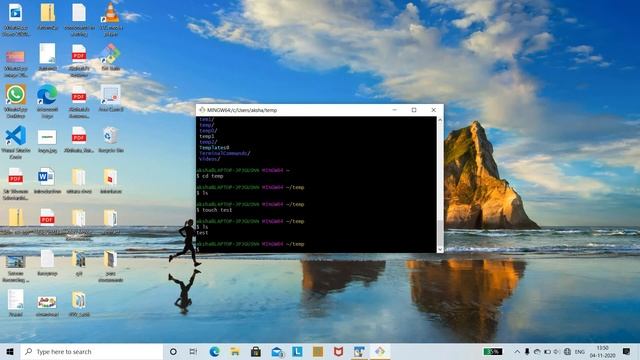640x360 pixels.
Task: Open the blue 'L' app on the taskbar
Action: (x=297, y=351)
